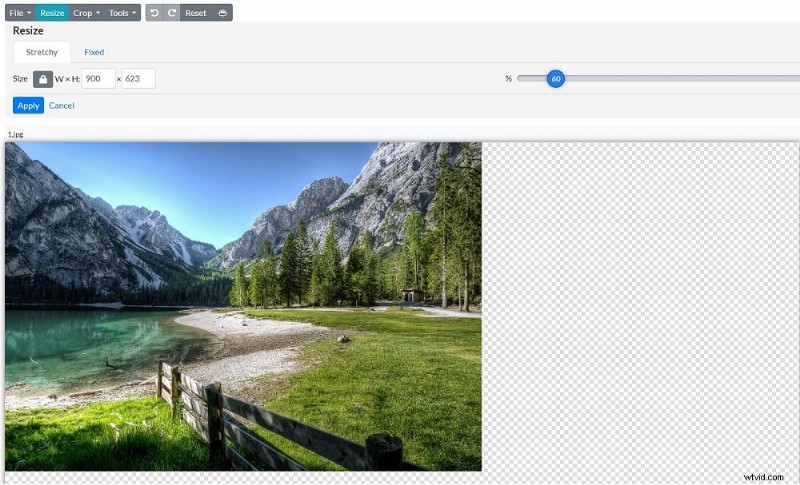
Task: Expand the Tools dropdown menu
Action: (x=122, y=13)
